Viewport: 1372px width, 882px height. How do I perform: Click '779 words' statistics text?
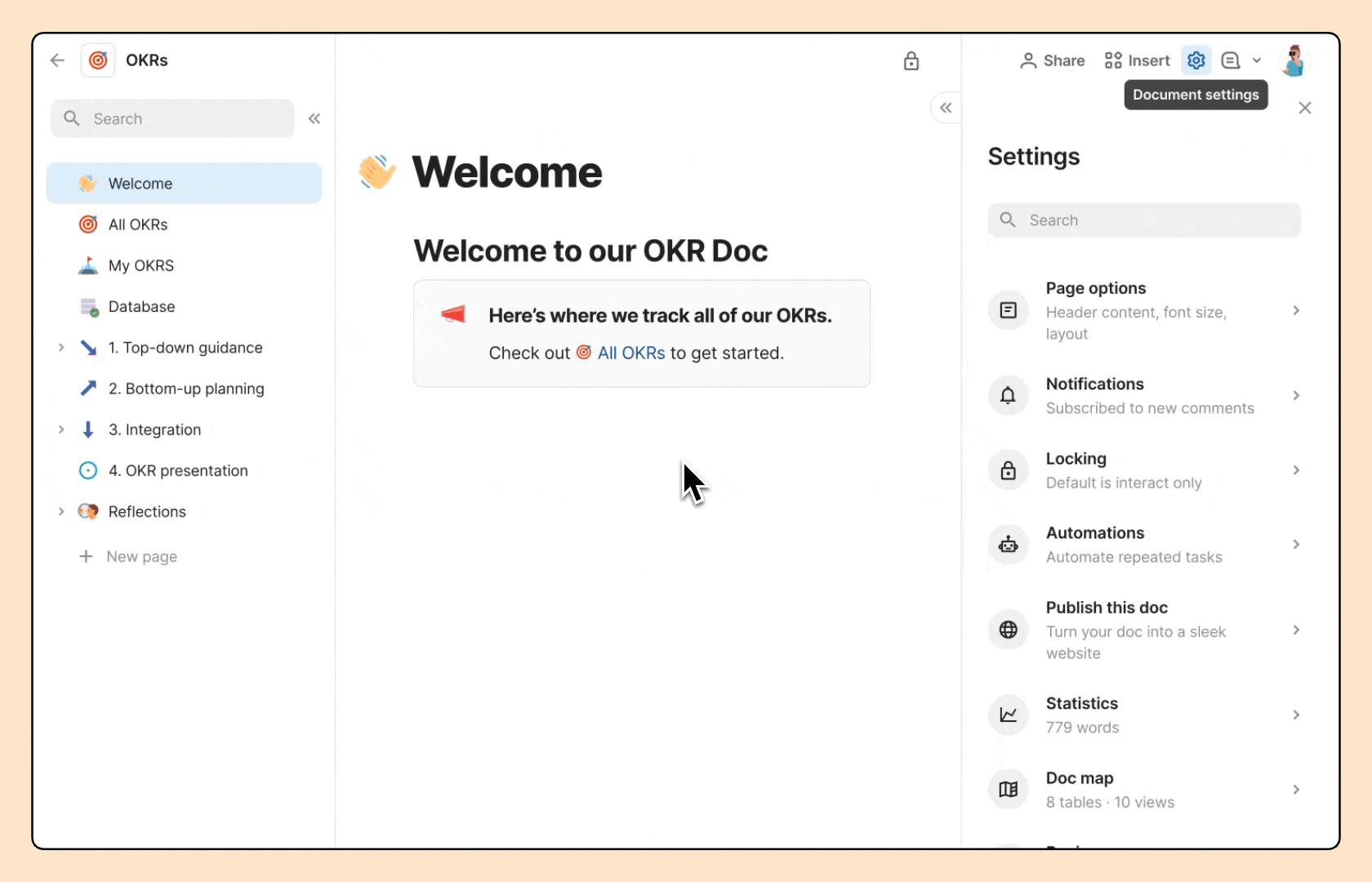(1083, 728)
